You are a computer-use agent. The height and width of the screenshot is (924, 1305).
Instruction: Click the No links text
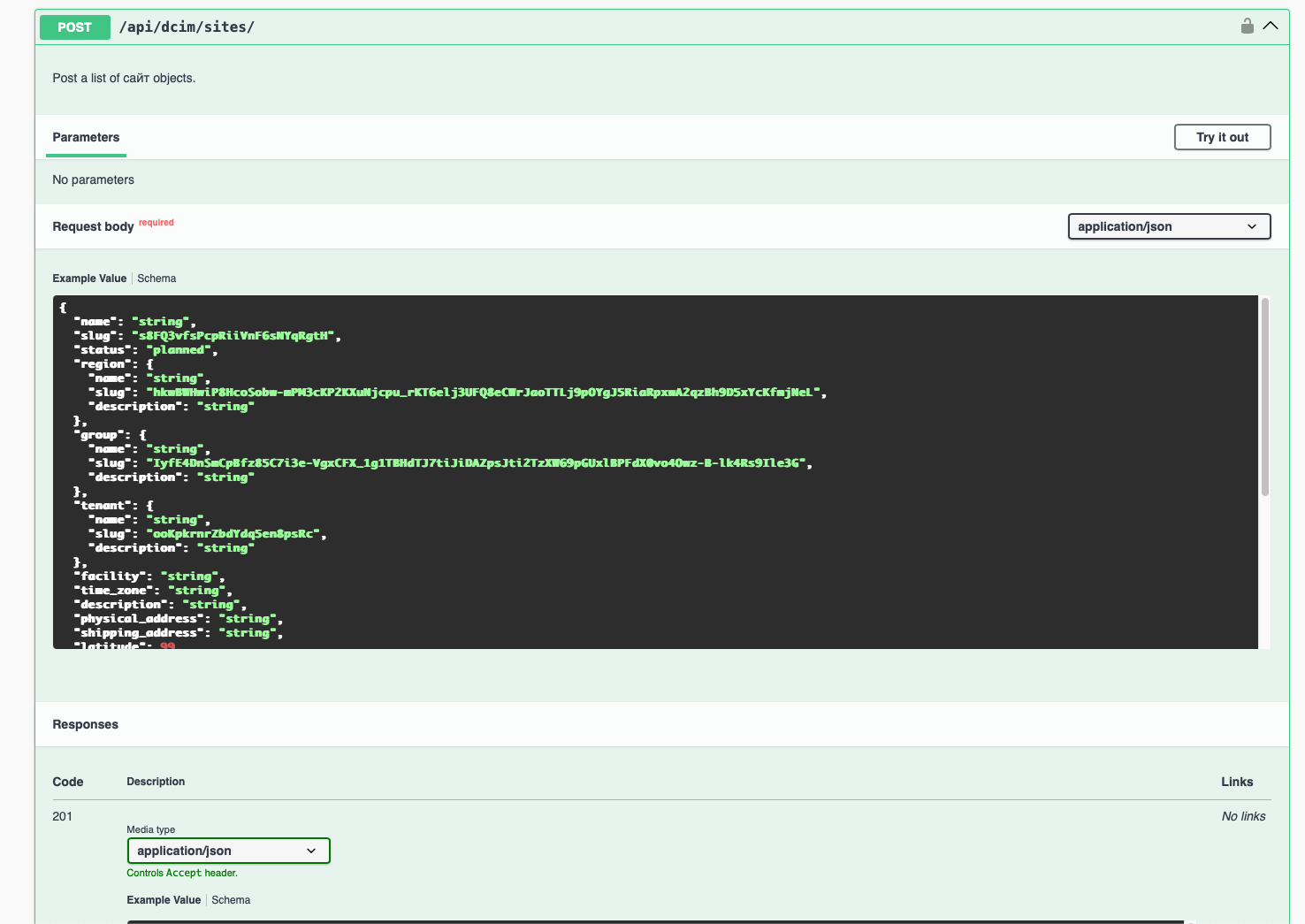[x=1243, y=816]
